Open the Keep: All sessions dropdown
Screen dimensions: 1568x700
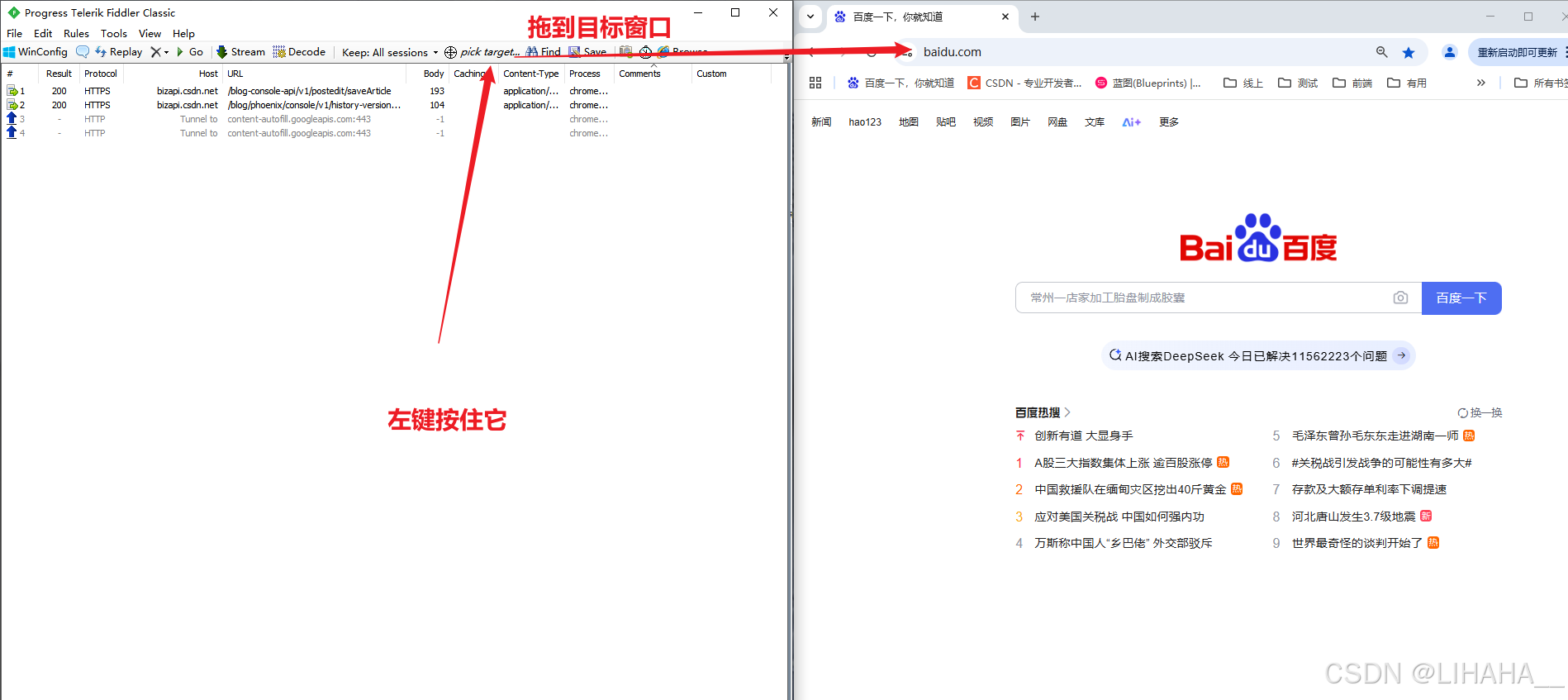[390, 52]
